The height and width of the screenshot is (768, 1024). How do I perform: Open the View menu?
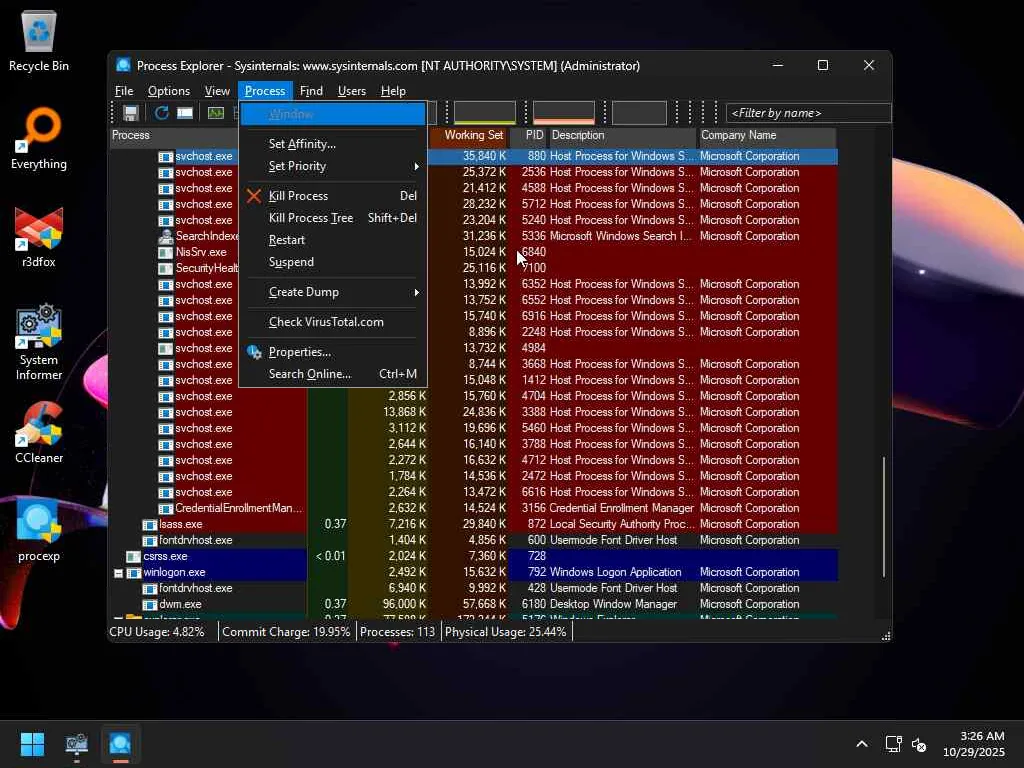(x=217, y=91)
